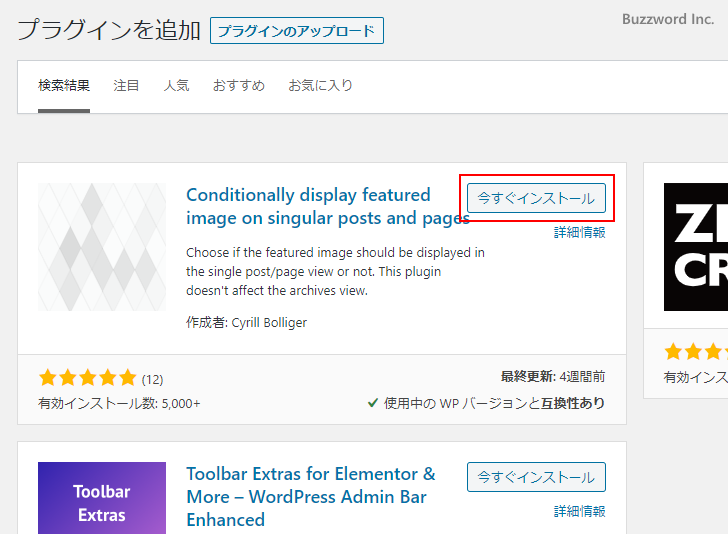This screenshot has height=534, width=728.
Task: Click the star rating on right plugin card
Action: [696, 352]
